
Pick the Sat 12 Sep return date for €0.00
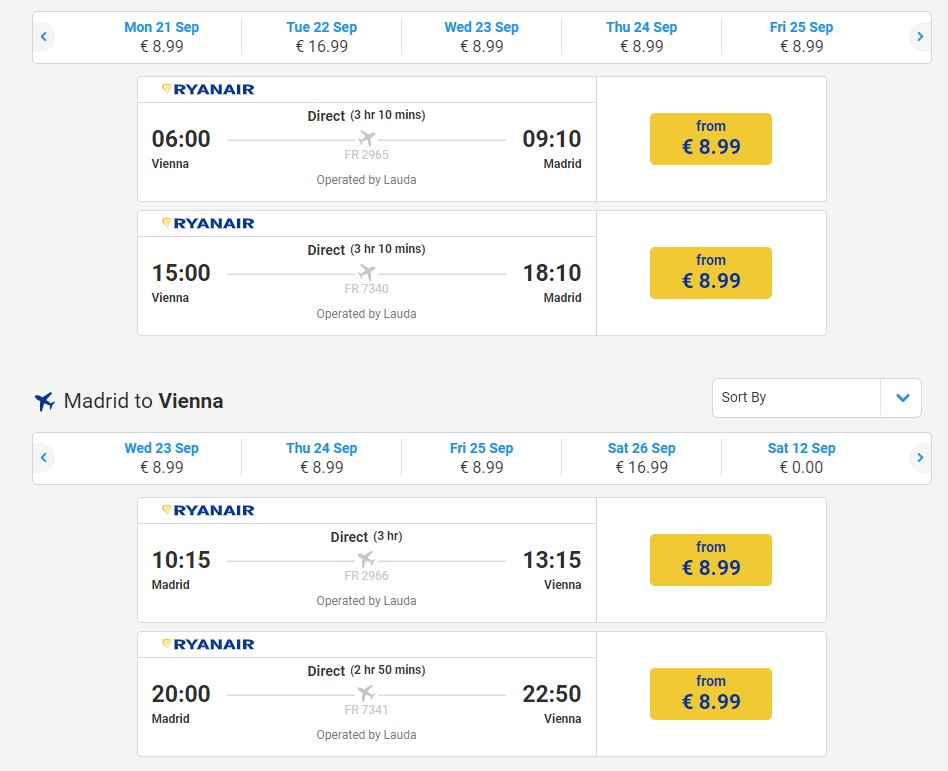(x=801, y=458)
